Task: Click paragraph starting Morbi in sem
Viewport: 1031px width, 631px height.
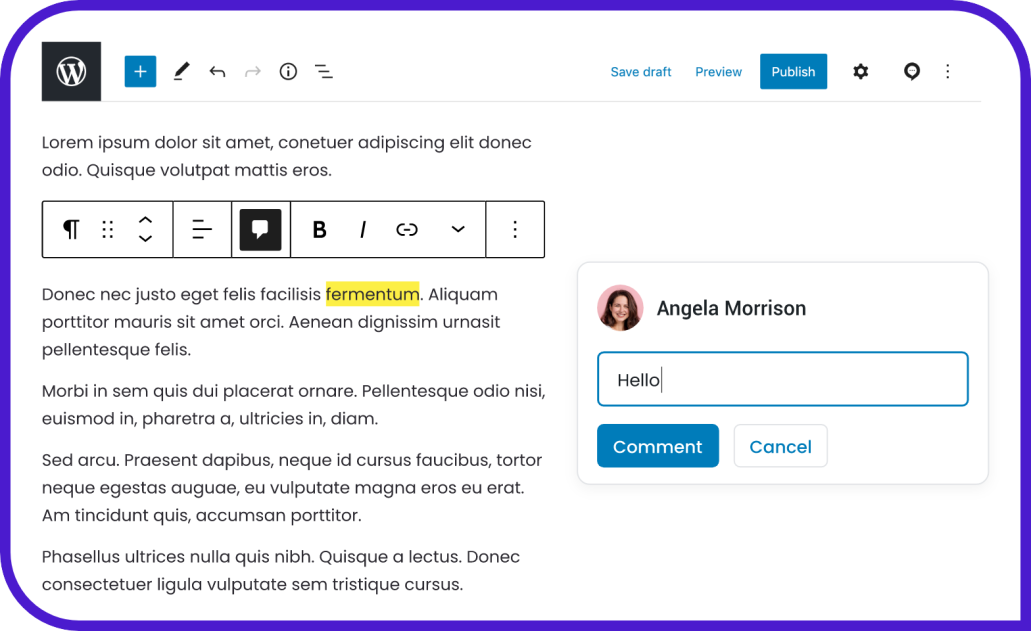Action: pyautogui.click(x=293, y=405)
